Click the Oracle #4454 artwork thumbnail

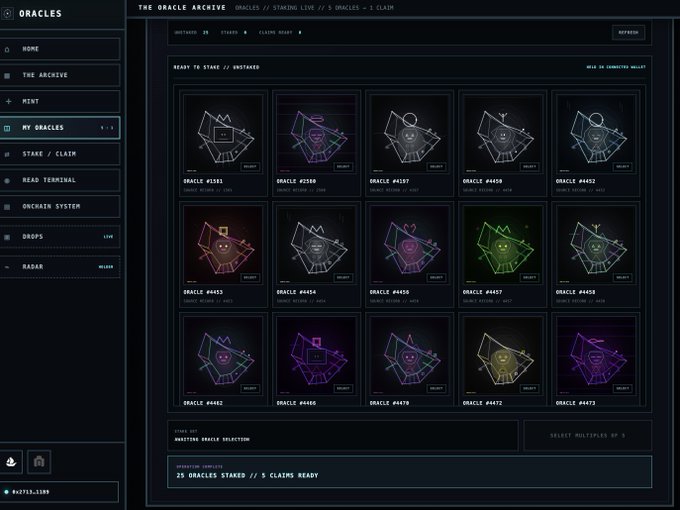[316, 245]
